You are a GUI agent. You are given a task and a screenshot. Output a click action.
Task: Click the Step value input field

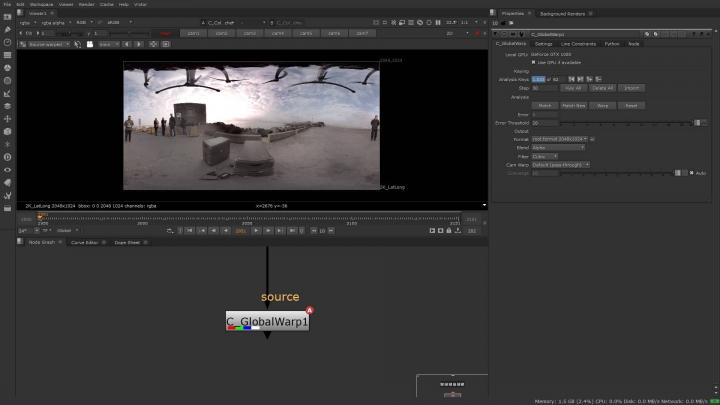point(541,88)
